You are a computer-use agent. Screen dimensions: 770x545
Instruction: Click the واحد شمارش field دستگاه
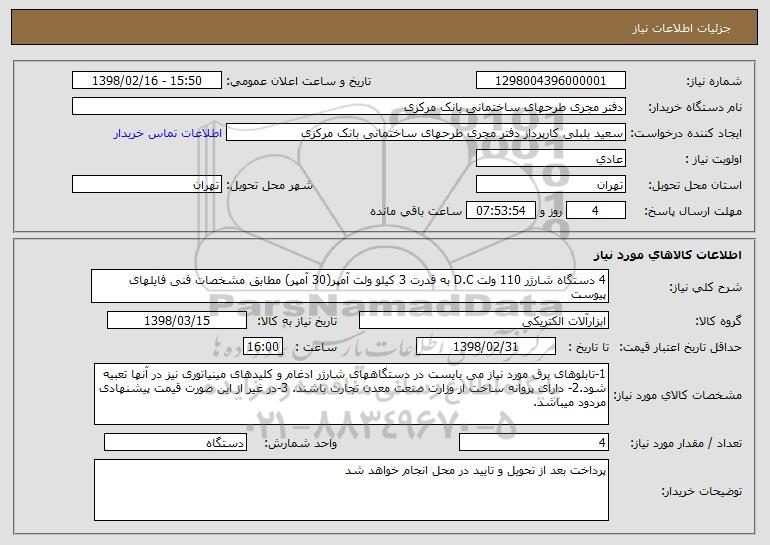click(175, 442)
